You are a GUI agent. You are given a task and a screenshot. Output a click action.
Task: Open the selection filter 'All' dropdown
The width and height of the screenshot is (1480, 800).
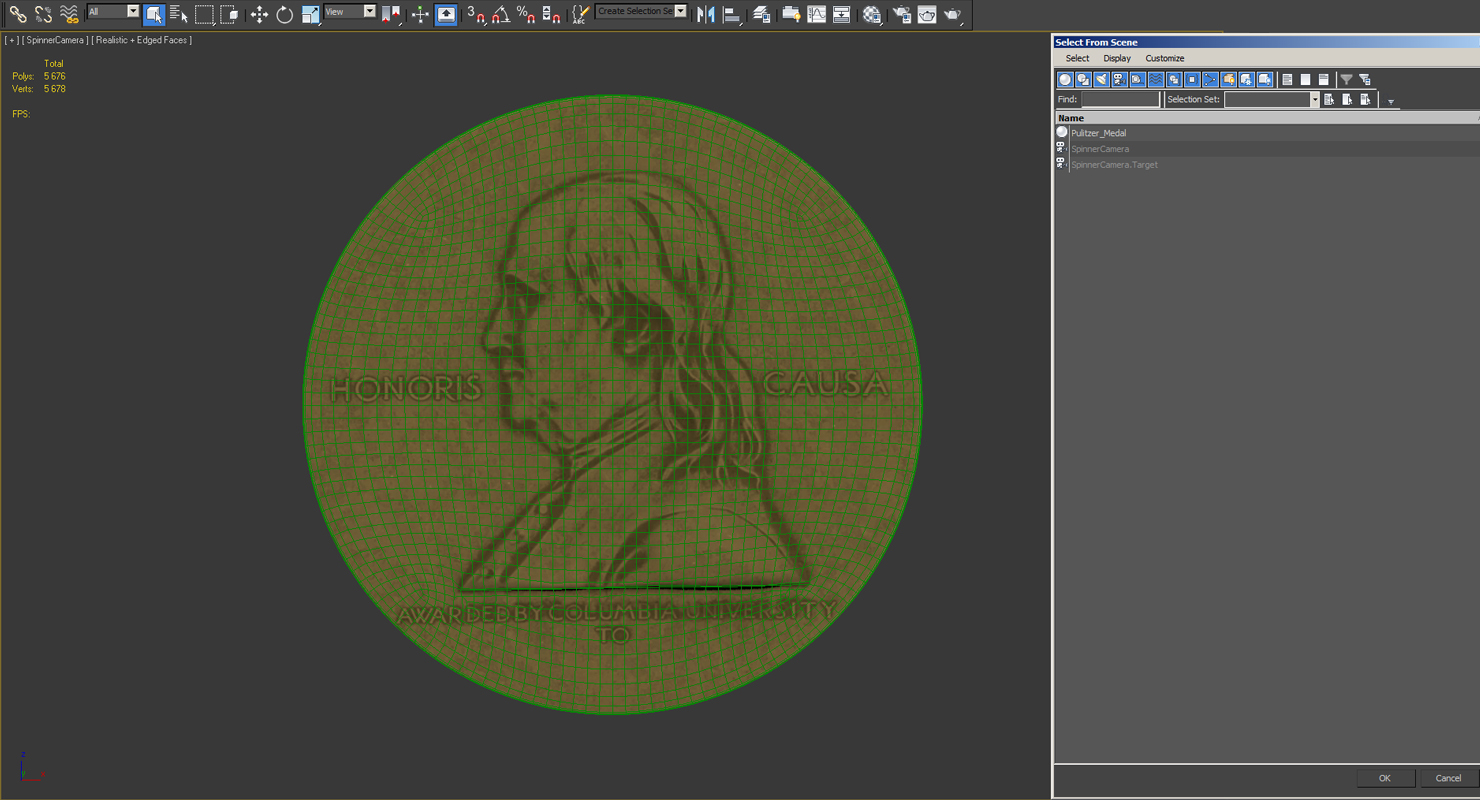pyautogui.click(x=113, y=11)
